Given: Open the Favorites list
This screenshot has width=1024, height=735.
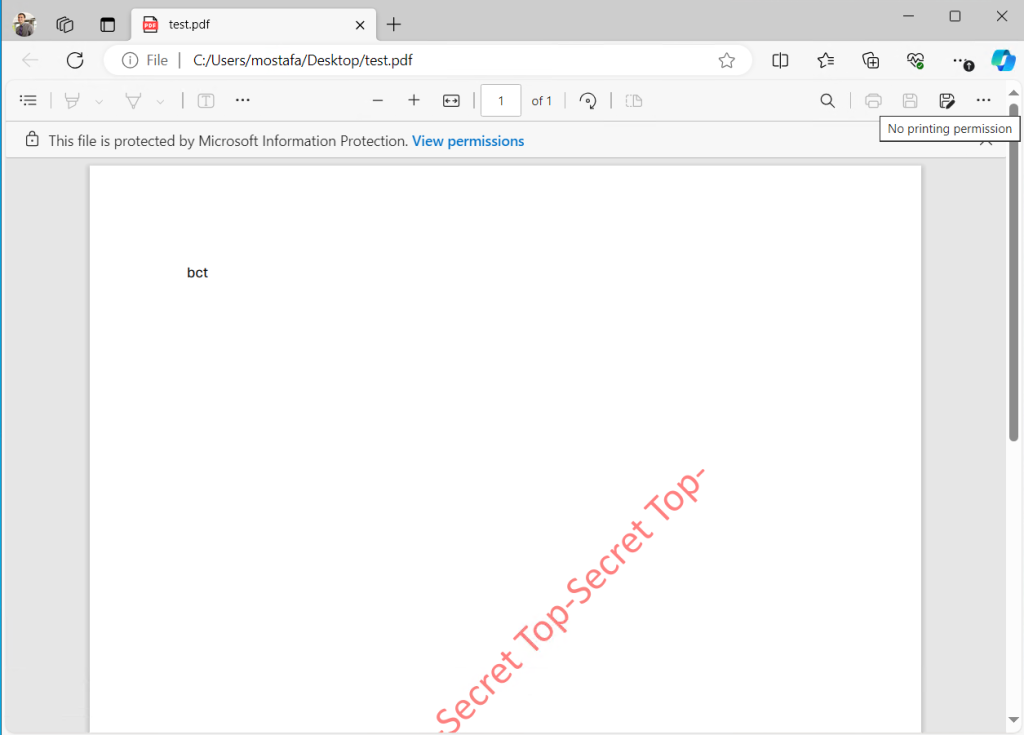Looking at the screenshot, I should pos(825,61).
